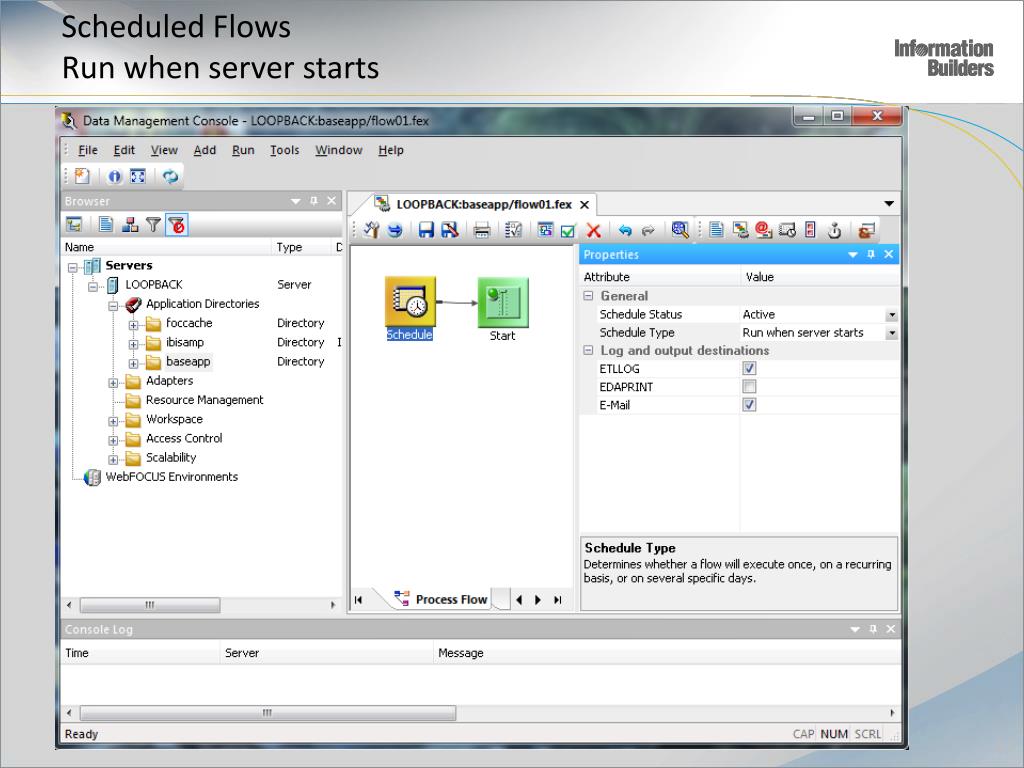Screen dimensions: 1024x768
Task: Click the tools icon at flow toolbar start
Action: point(372,230)
